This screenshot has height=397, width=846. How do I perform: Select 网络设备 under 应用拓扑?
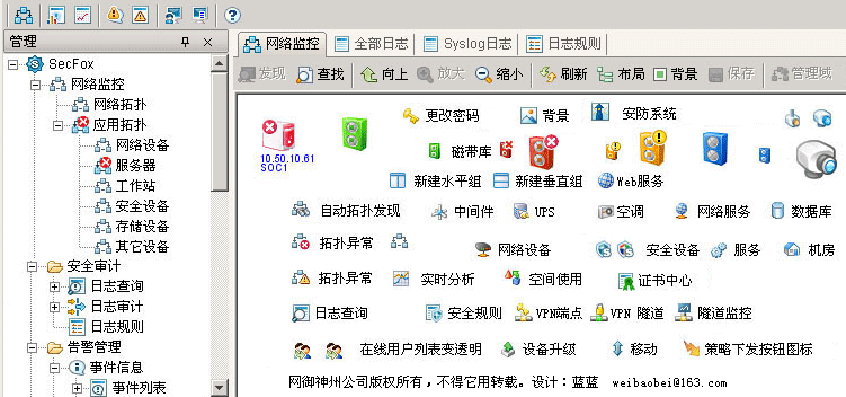point(142,145)
